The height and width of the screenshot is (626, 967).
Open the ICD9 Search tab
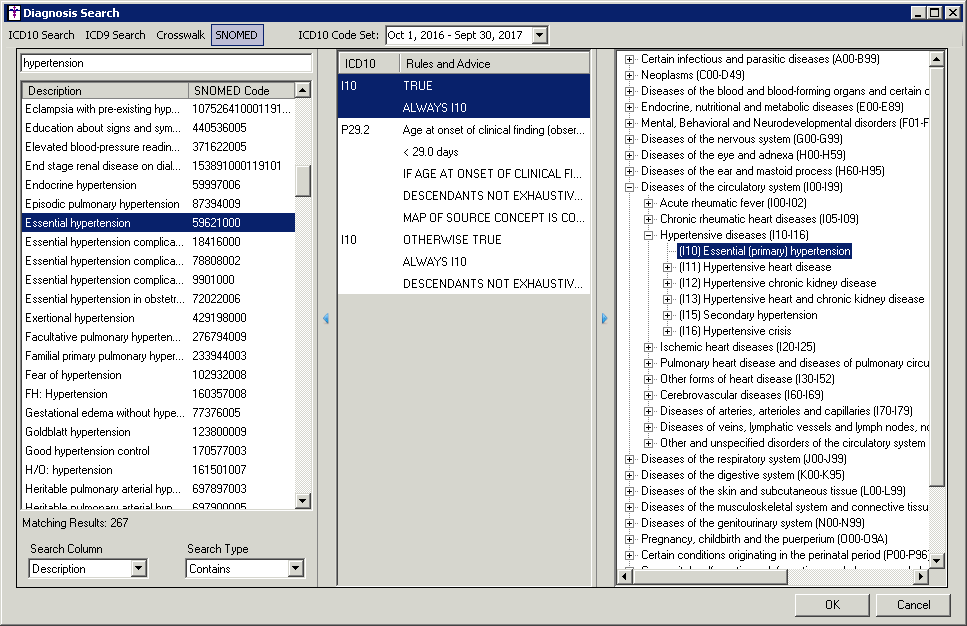115,35
